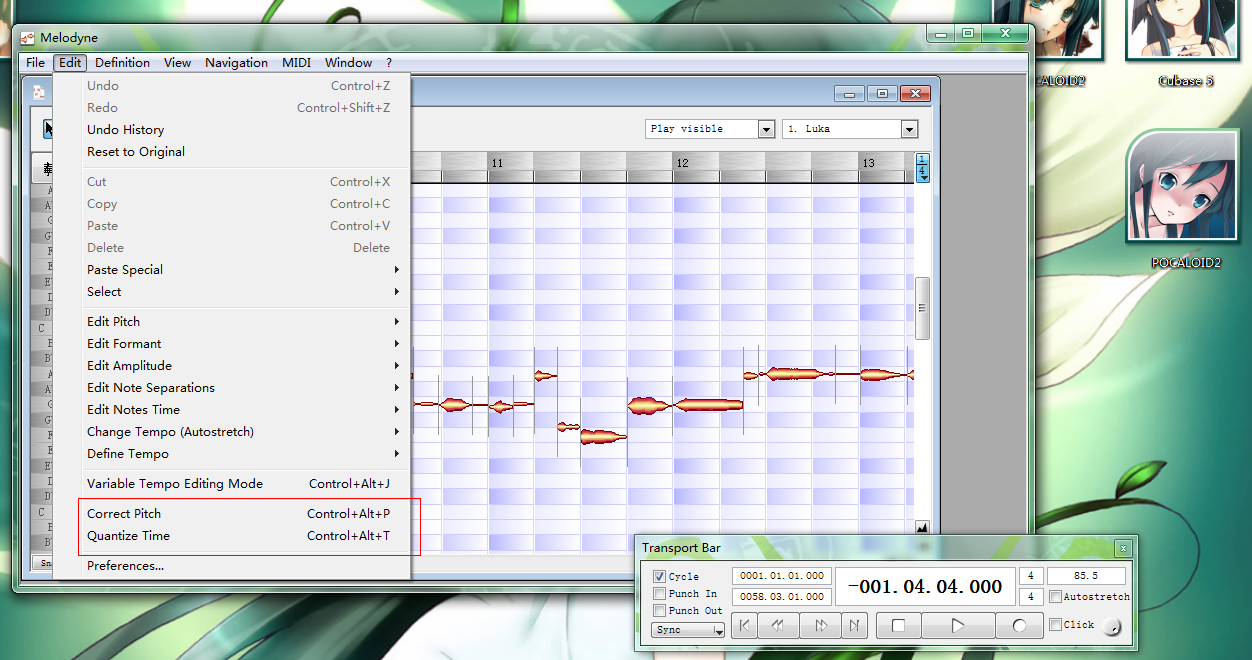Fast forward using the double-right-arrow transport button
The height and width of the screenshot is (660, 1252).
tap(821, 626)
